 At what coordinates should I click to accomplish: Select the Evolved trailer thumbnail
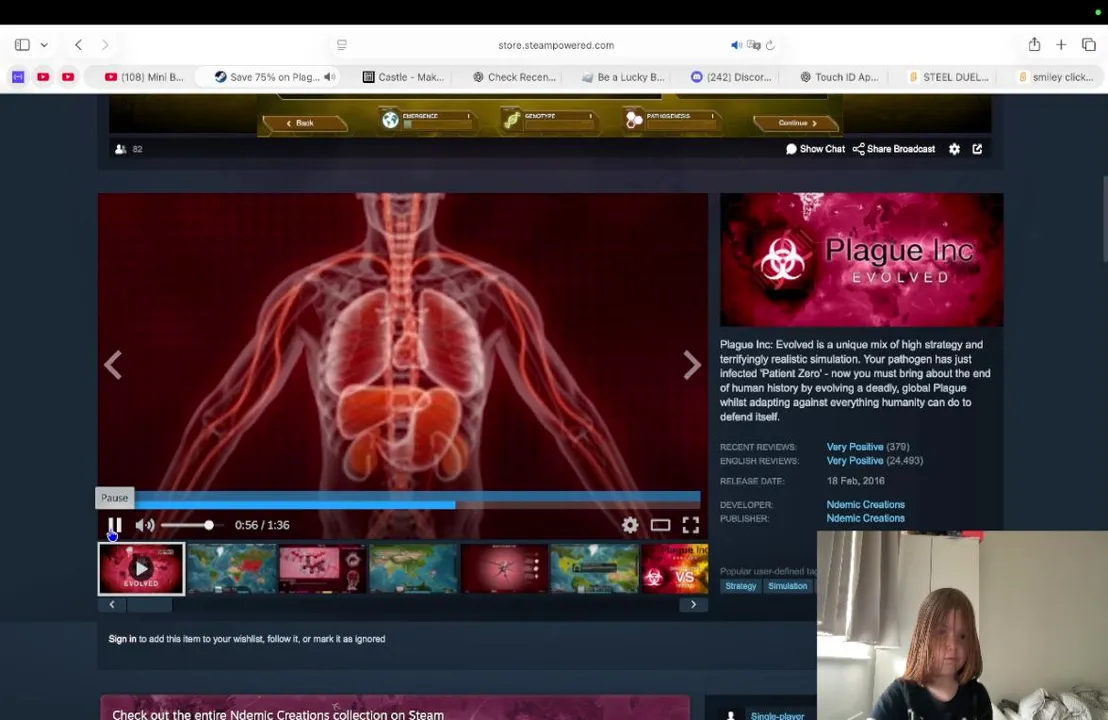(x=141, y=568)
